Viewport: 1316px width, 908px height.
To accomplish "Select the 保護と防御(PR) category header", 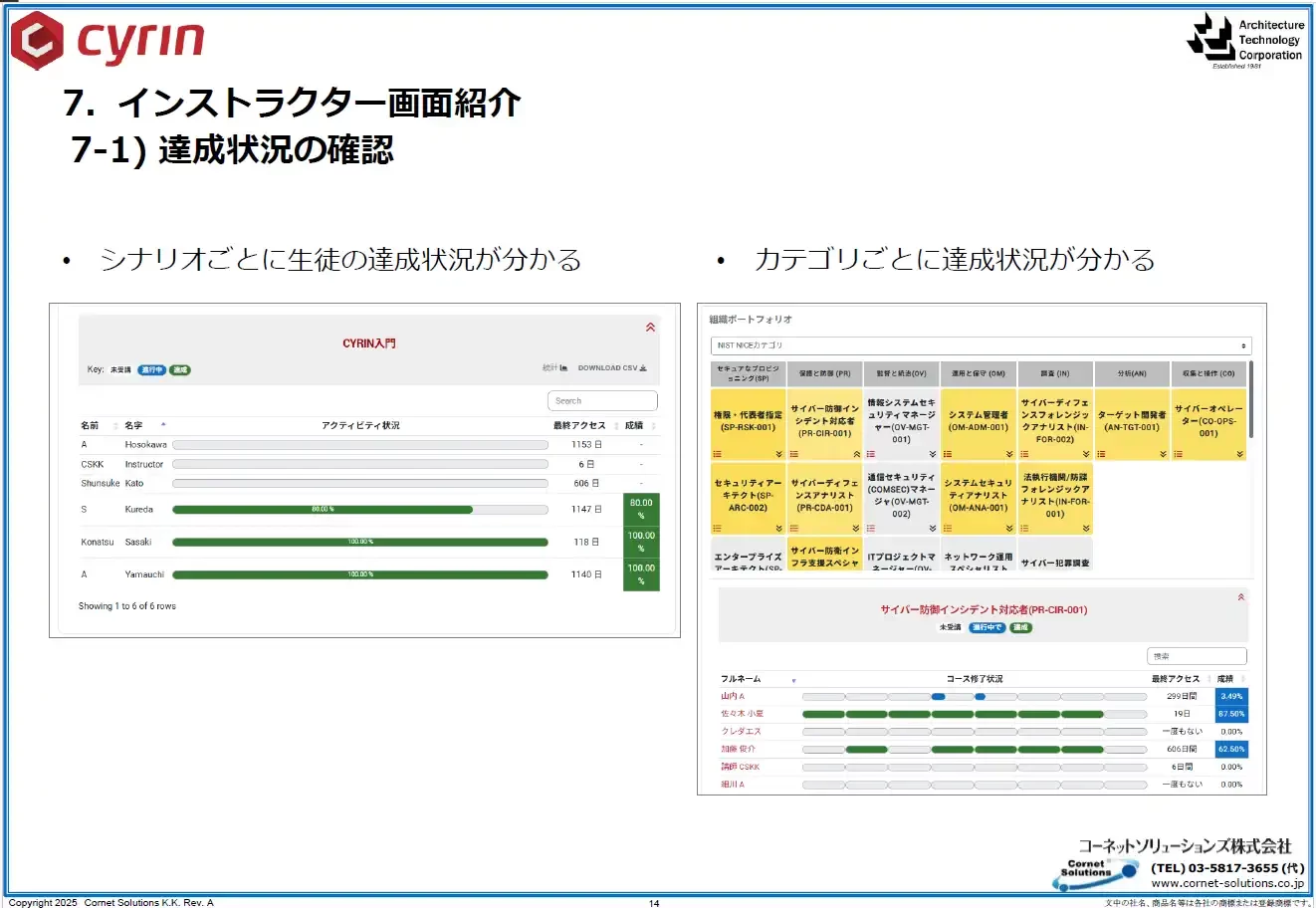I will pyautogui.click(x=824, y=373).
